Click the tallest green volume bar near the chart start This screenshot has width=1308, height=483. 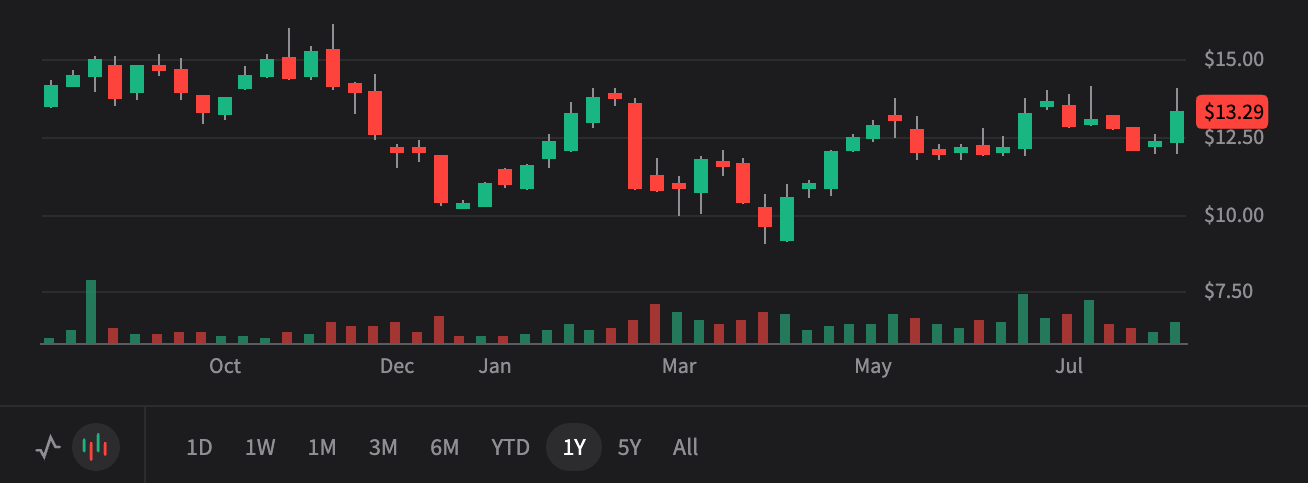click(x=91, y=312)
